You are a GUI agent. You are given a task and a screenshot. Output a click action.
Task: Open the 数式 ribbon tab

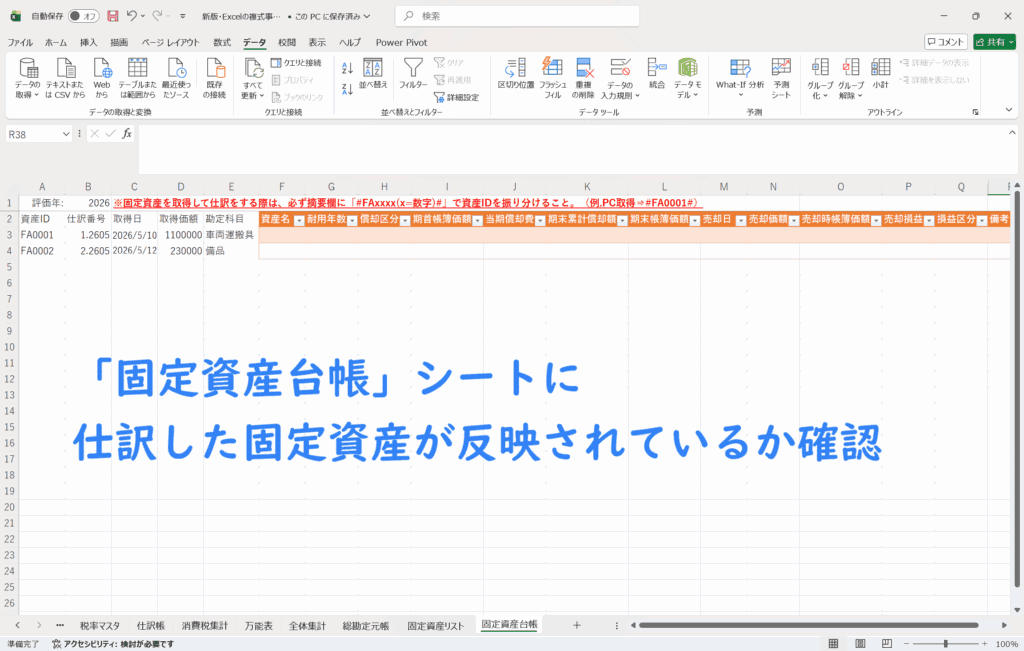(222, 42)
